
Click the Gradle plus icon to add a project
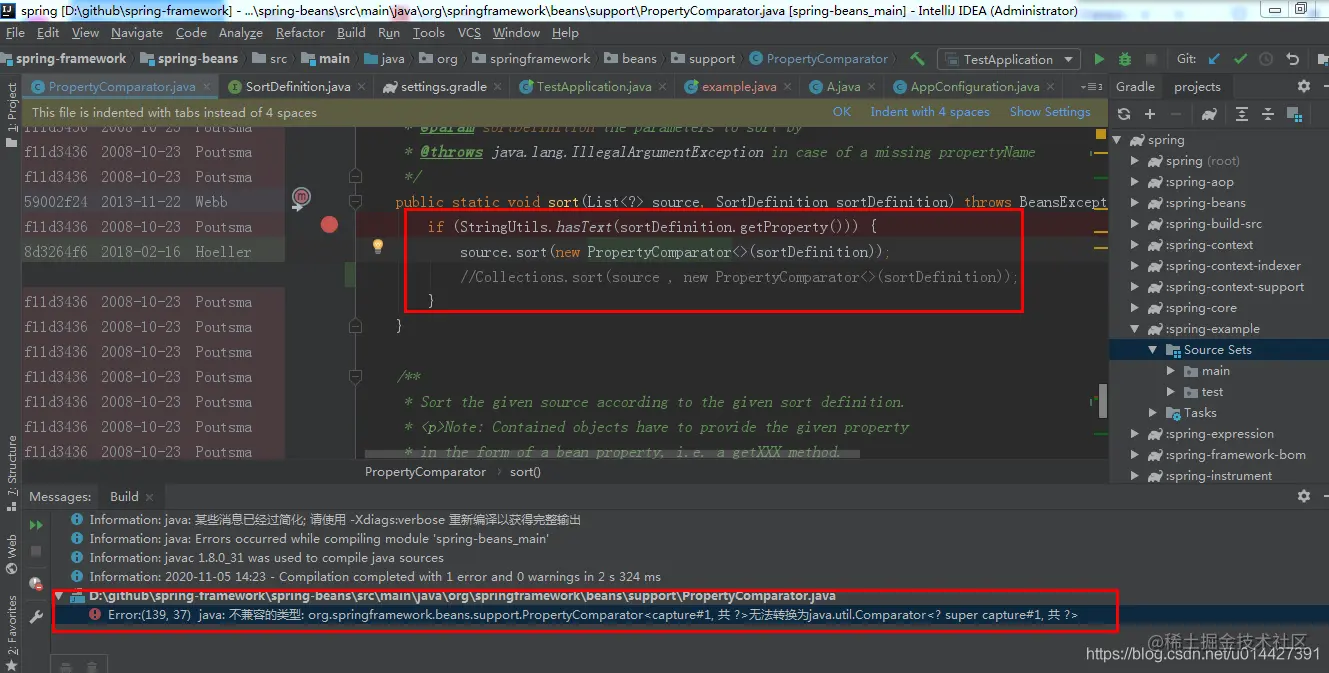pyautogui.click(x=1150, y=114)
